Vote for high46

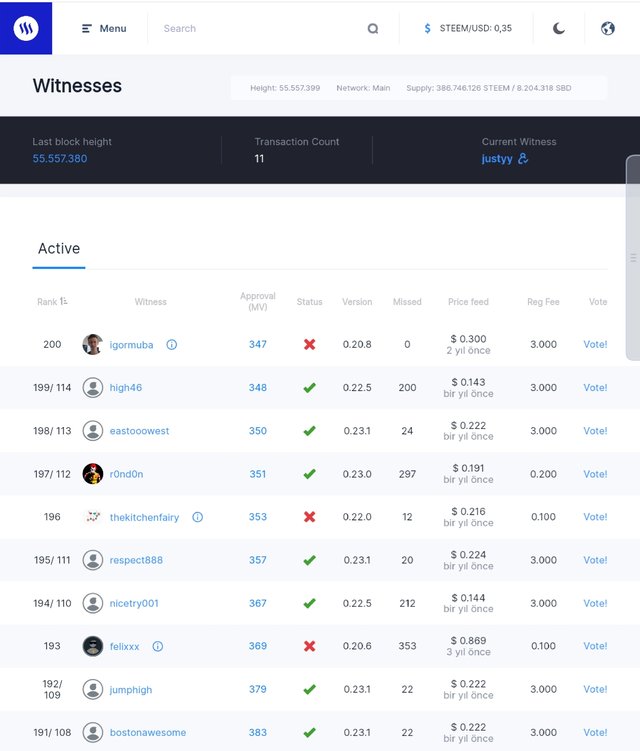click(x=595, y=387)
